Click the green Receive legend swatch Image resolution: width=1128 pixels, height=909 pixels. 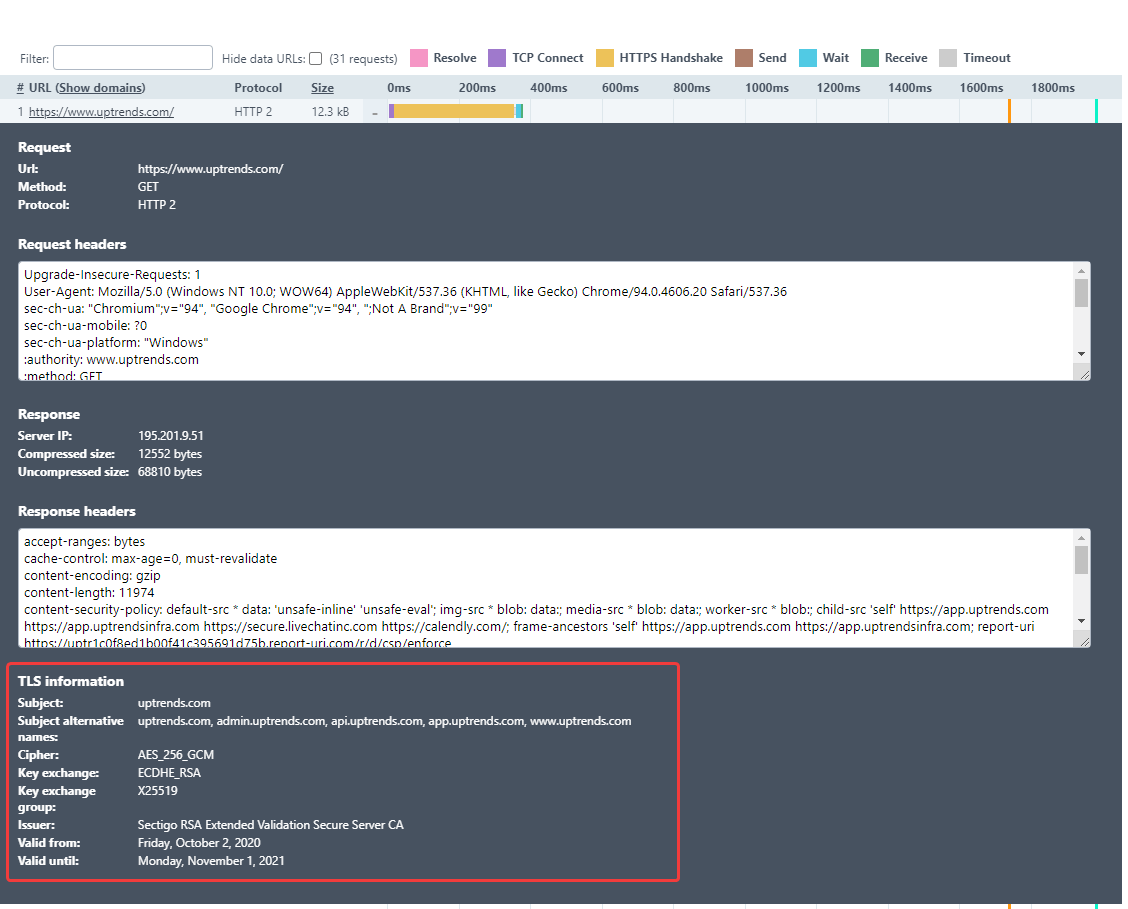(x=870, y=58)
